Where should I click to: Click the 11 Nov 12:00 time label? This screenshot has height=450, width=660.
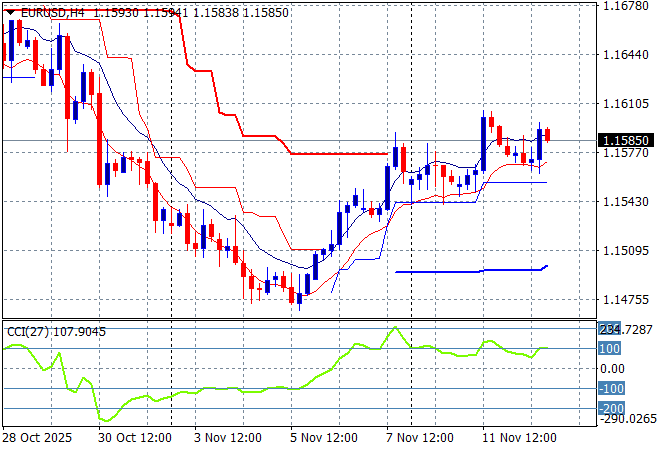click(519, 438)
